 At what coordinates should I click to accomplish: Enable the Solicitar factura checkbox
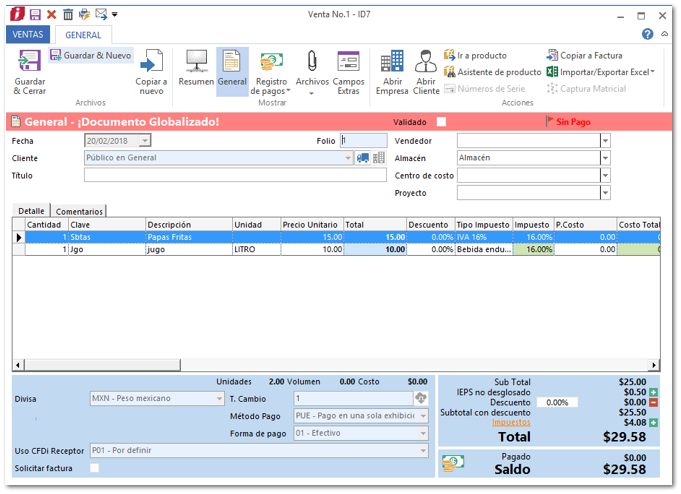click(x=95, y=467)
